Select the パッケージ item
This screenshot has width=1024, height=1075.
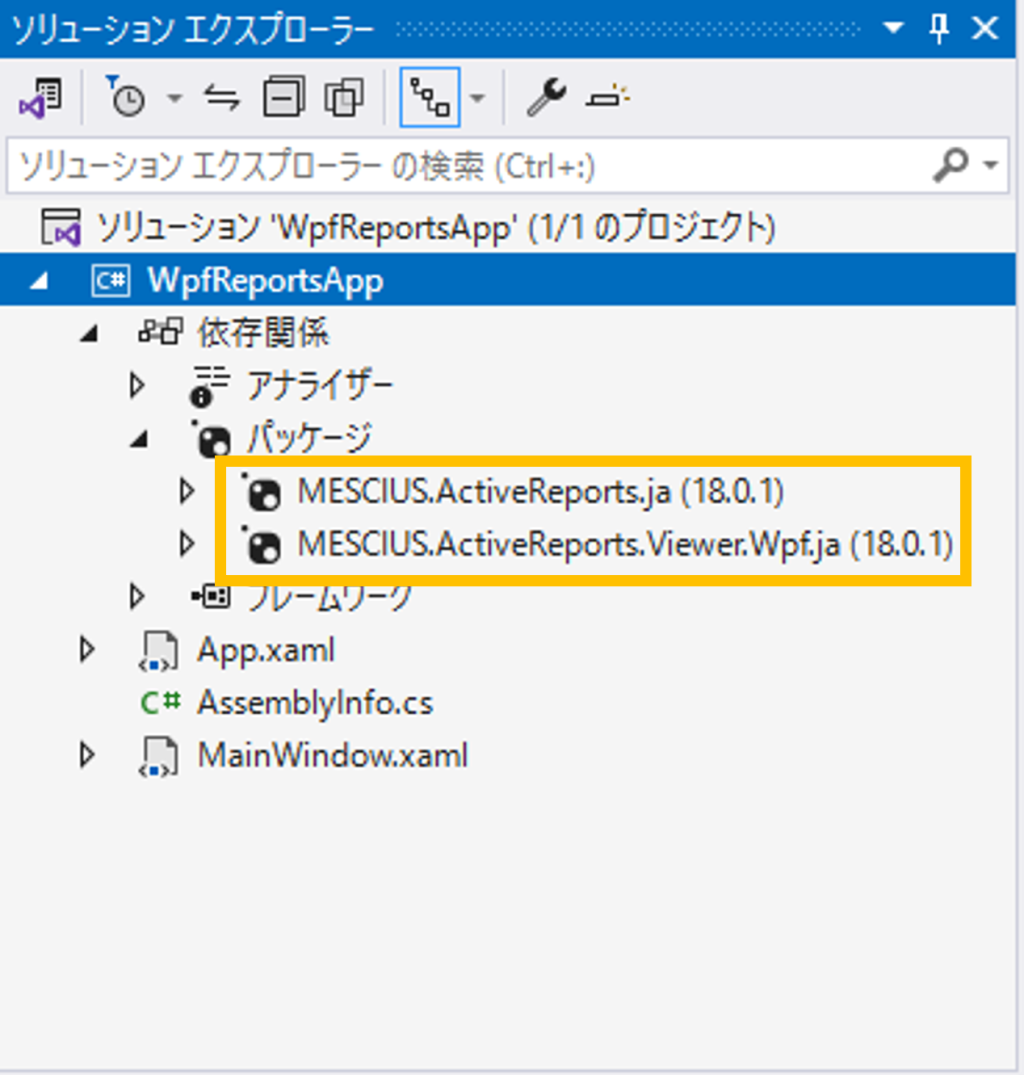[309, 438]
